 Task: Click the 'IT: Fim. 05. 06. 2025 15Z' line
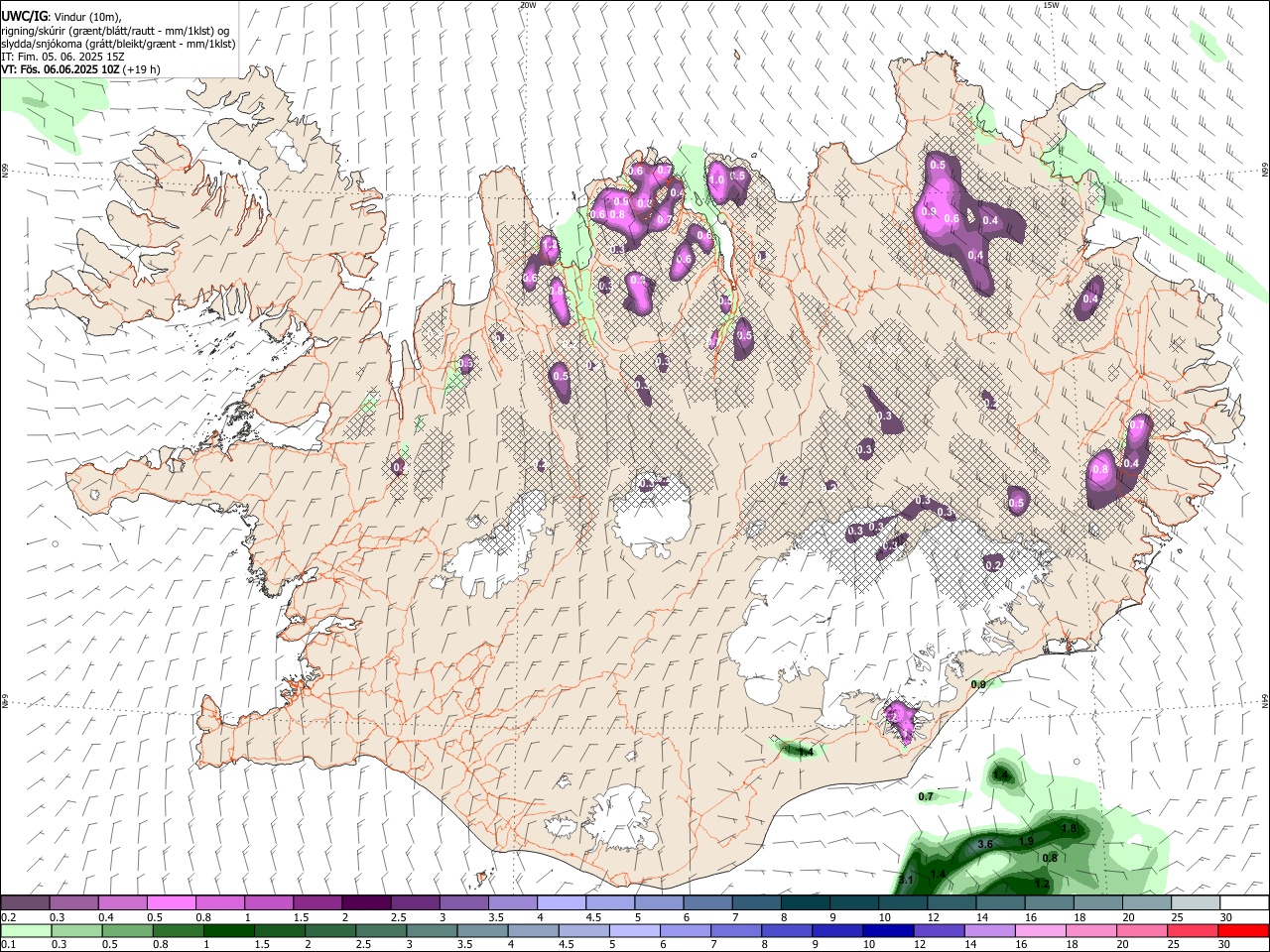coord(63,57)
